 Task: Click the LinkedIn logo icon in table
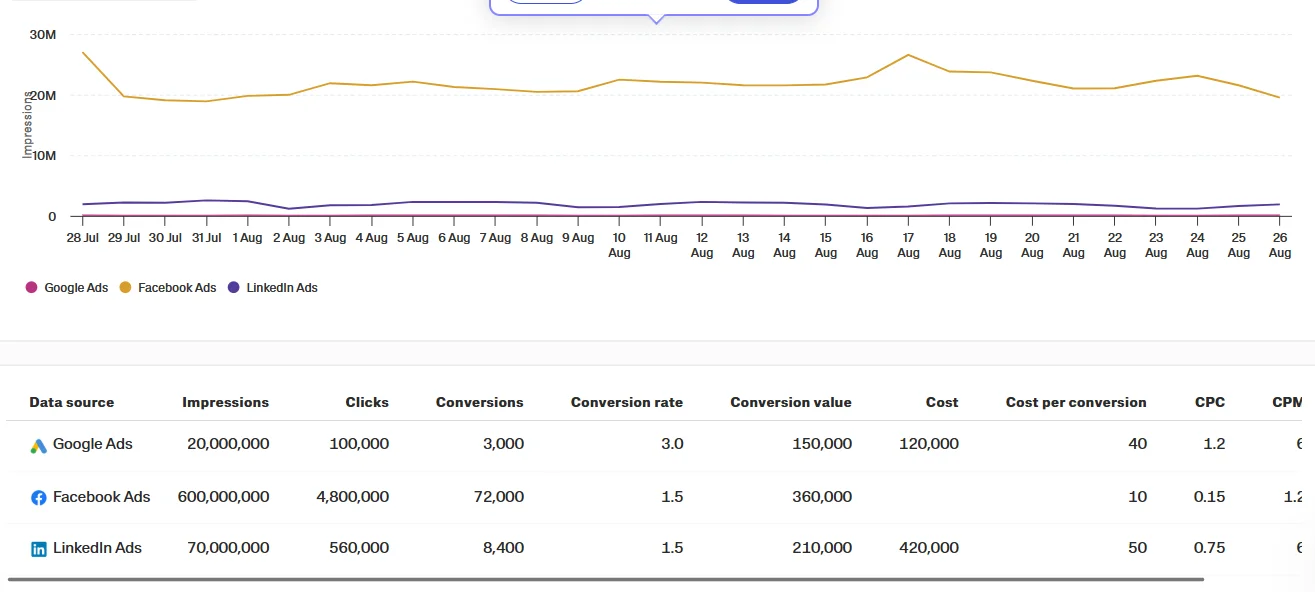[x=39, y=549]
